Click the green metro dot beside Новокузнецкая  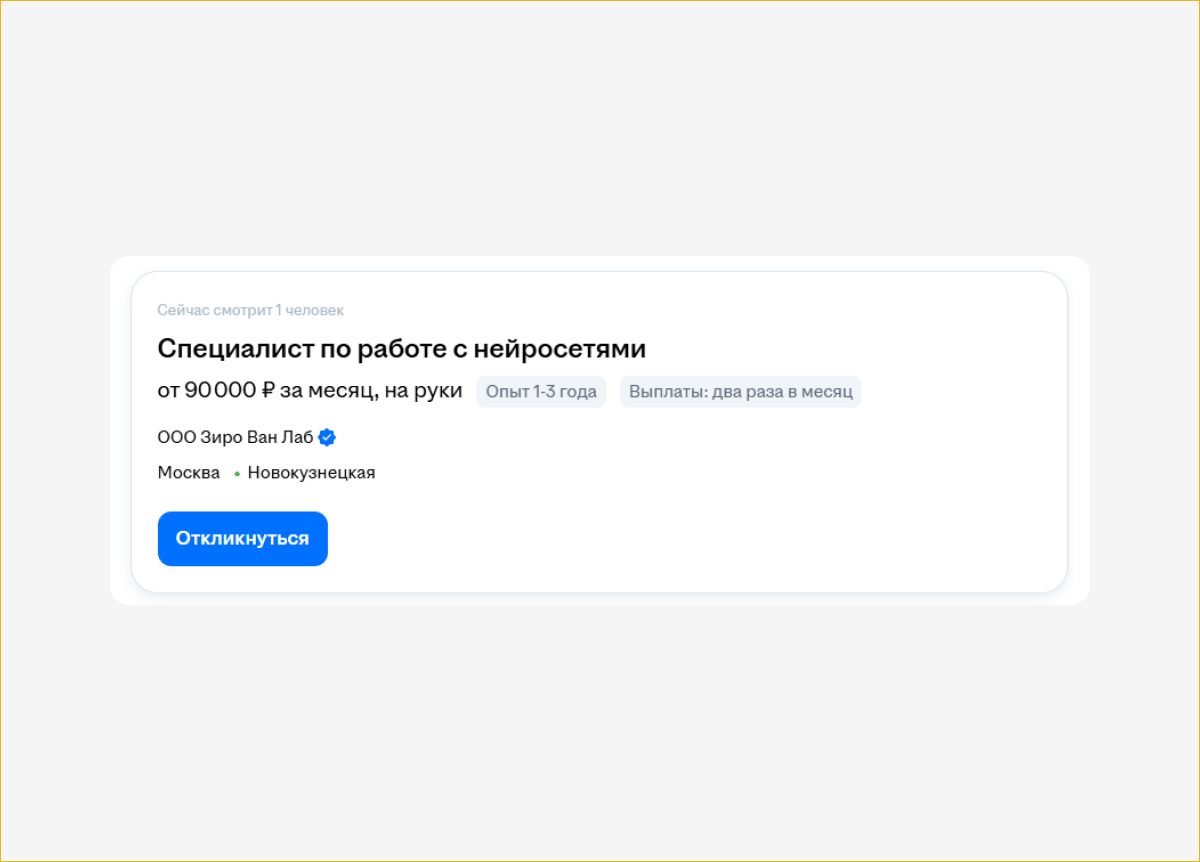pos(237,474)
